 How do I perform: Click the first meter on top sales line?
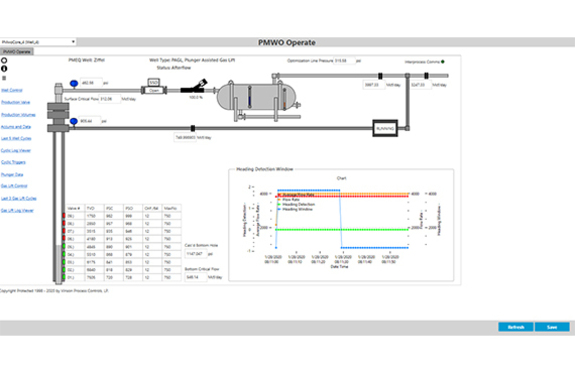pos(380,76)
